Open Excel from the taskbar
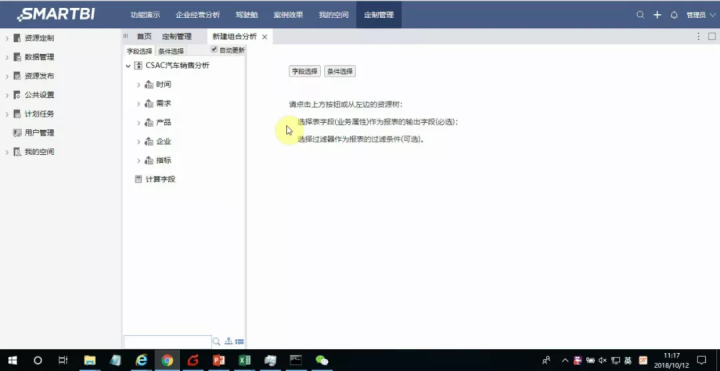The height and width of the screenshot is (371, 720). pyautogui.click(x=244, y=360)
